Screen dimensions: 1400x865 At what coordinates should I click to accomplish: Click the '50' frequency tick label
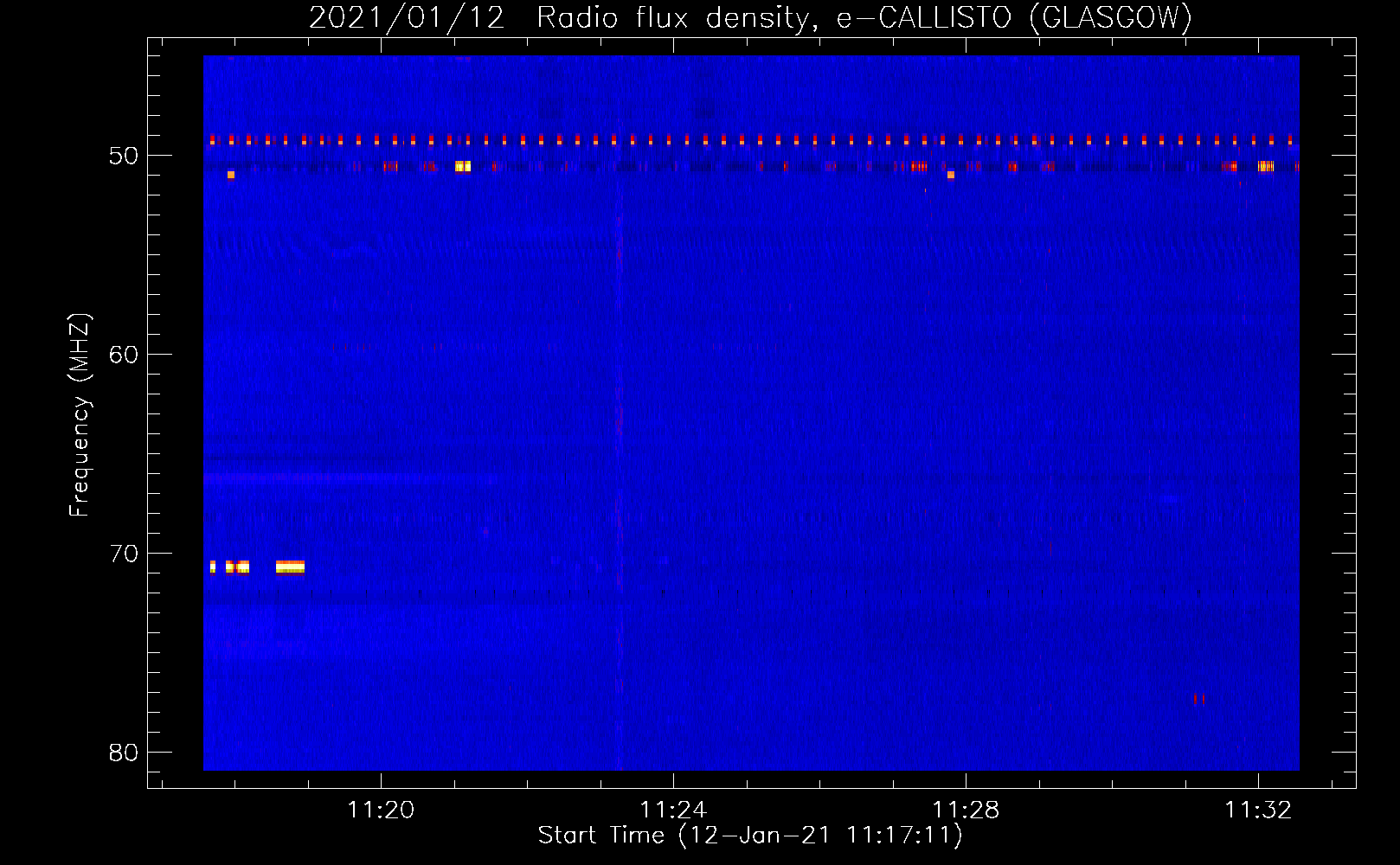pyautogui.click(x=124, y=156)
